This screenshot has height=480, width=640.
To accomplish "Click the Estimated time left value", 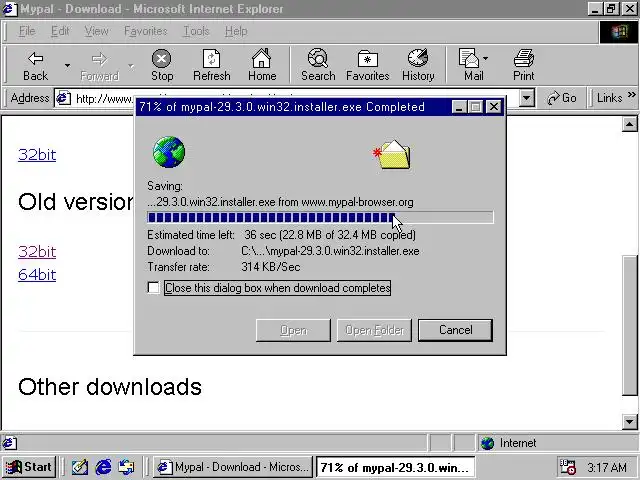I will [x=330, y=235].
